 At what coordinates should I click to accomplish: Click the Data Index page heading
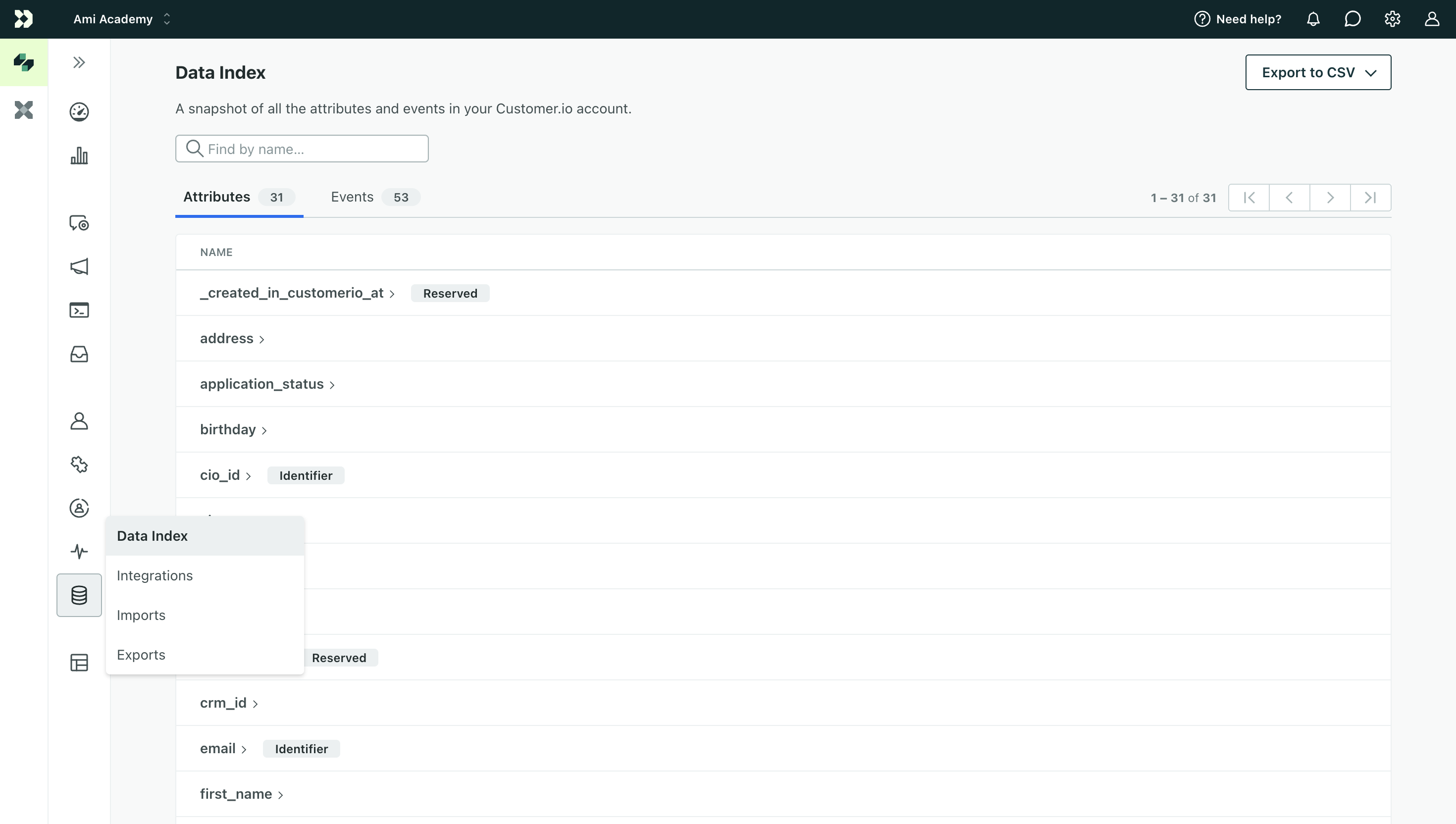tap(220, 72)
